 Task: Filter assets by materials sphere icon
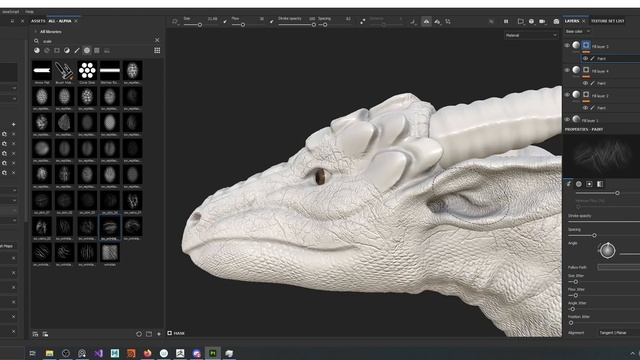coord(37,50)
